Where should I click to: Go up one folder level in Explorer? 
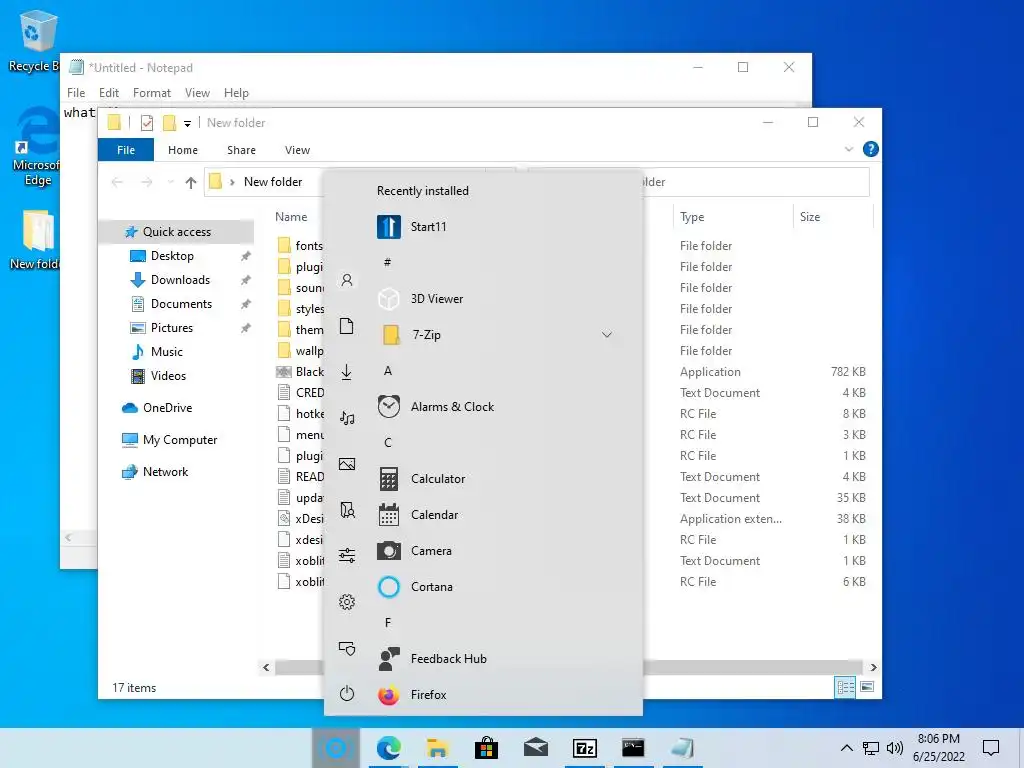click(x=191, y=182)
